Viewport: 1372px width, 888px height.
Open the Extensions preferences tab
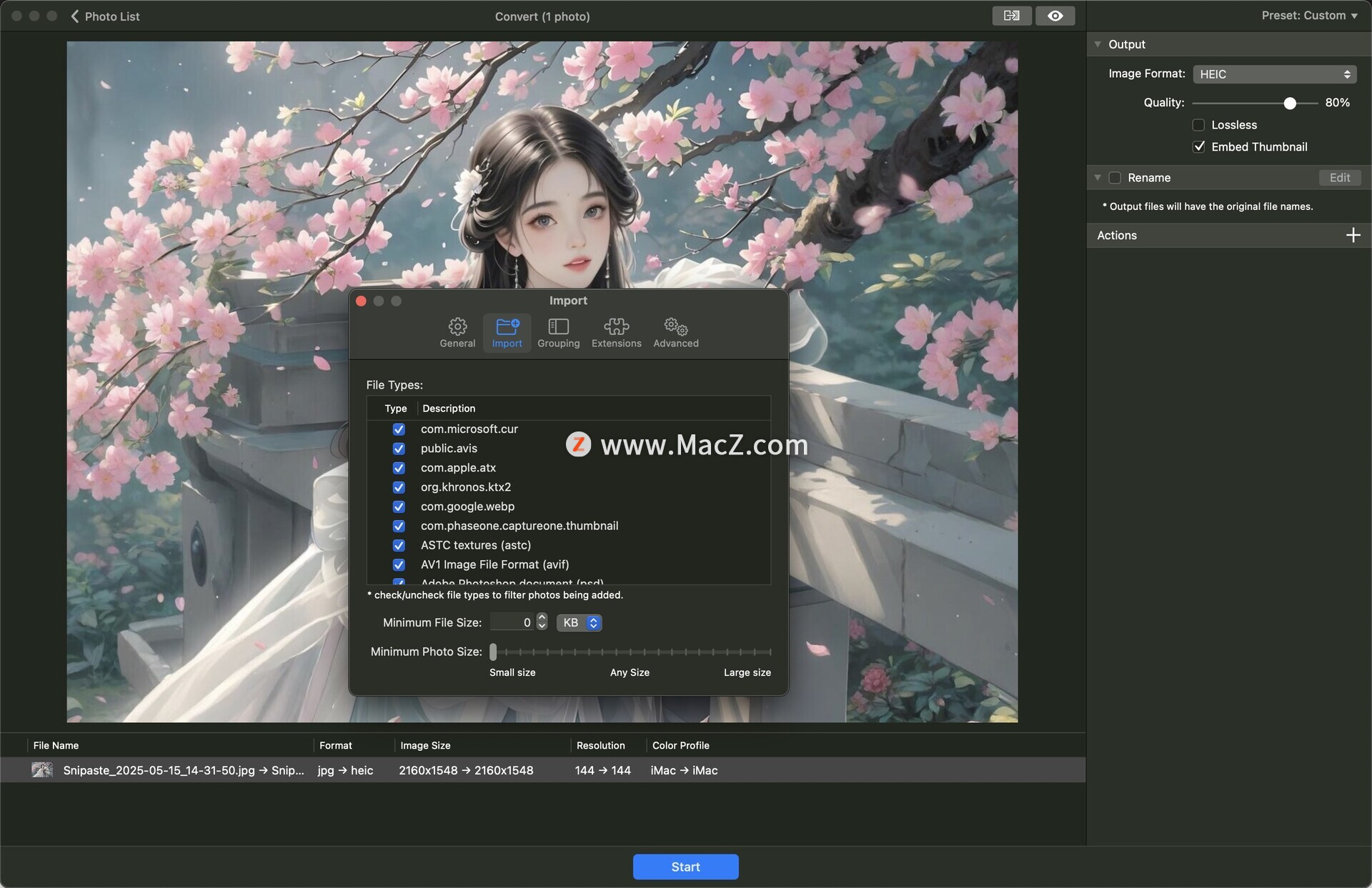[616, 333]
